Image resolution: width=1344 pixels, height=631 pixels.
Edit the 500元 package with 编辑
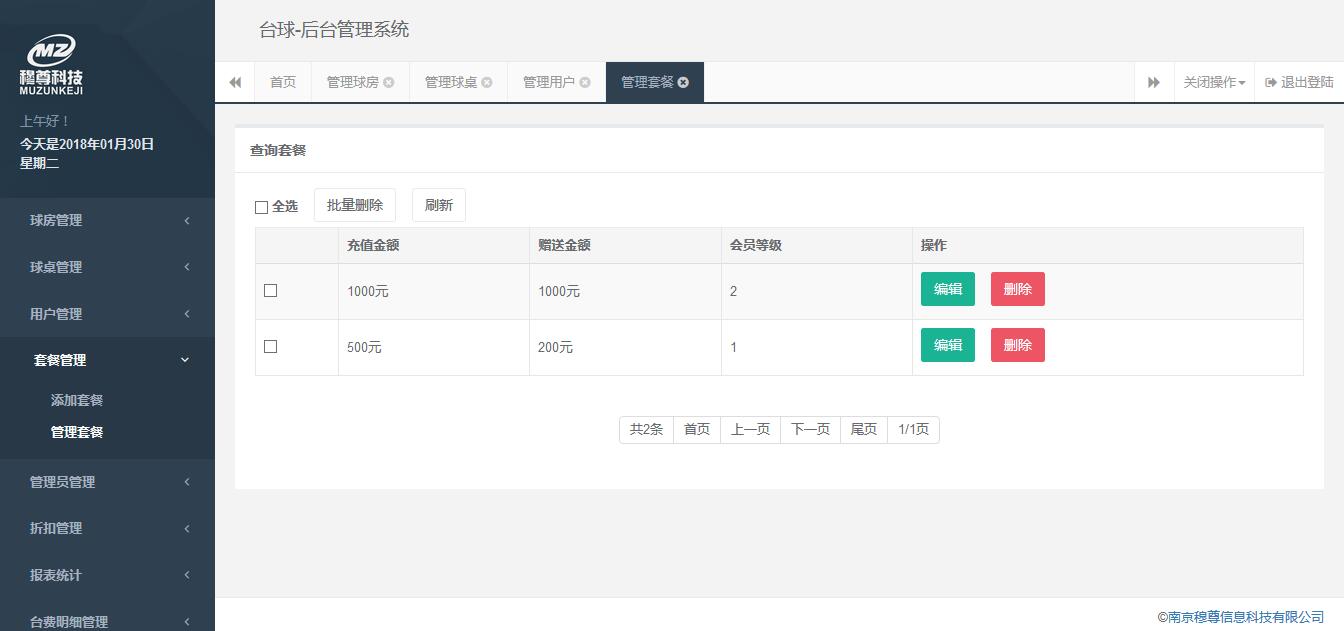coord(947,345)
